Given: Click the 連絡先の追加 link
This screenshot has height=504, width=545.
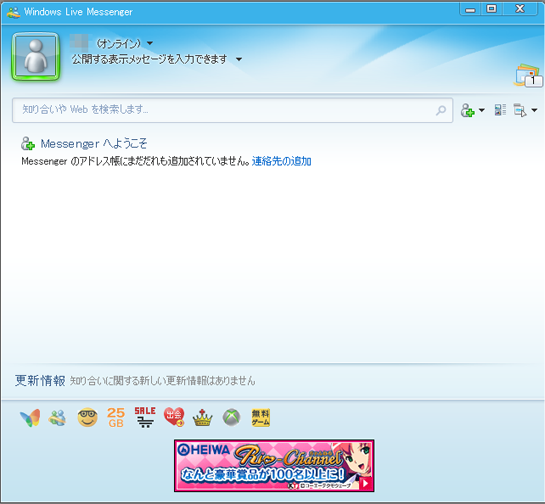Looking at the screenshot, I should tap(282, 161).
